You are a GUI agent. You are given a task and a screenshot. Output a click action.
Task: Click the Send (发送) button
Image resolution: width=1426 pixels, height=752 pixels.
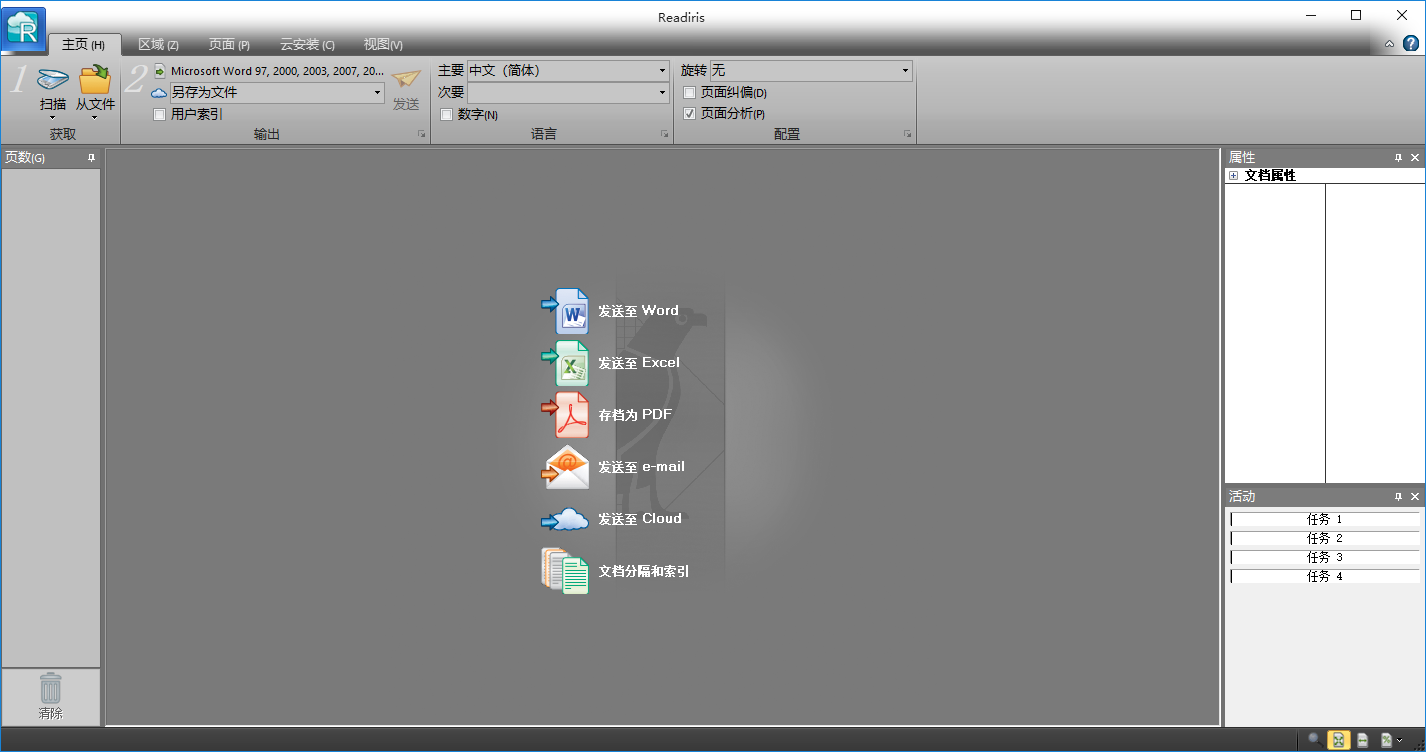point(406,89)
